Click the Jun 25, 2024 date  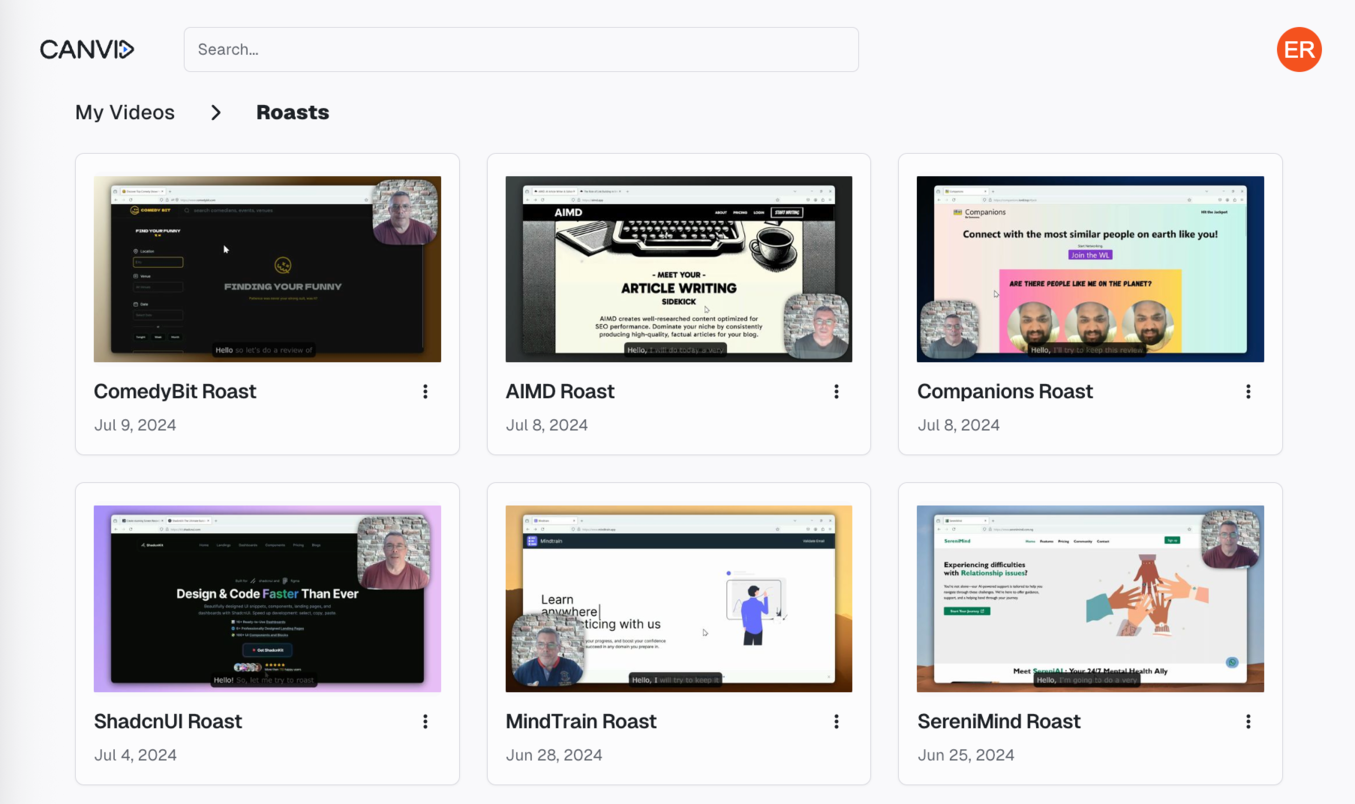[x=966, y=755]
